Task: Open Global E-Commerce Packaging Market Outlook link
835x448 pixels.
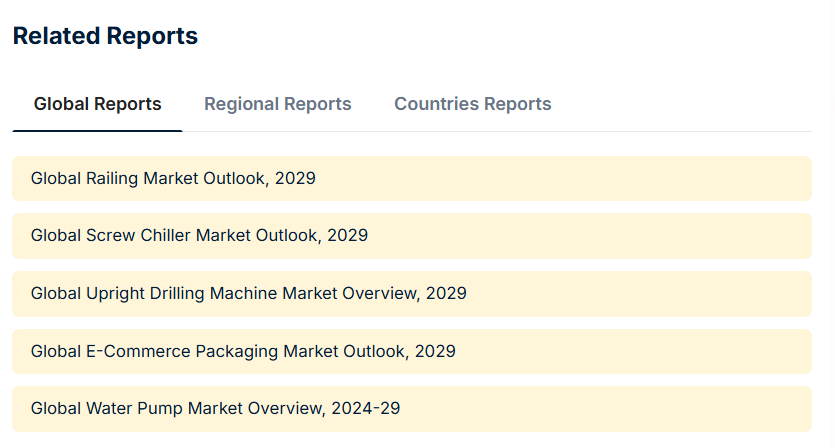Action: [x=243, y=351]
